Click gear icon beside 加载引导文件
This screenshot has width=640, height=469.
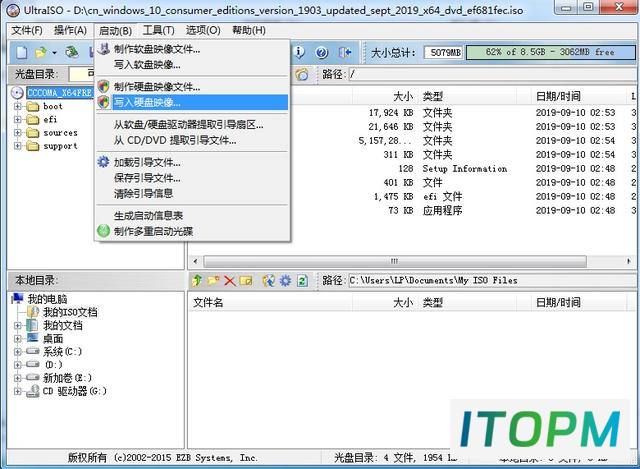coord(104,162)
